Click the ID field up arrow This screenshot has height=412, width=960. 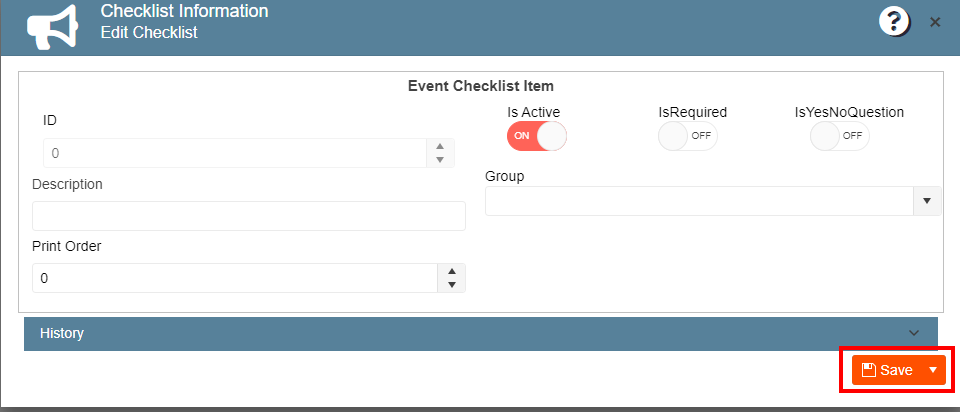point(440,146)
